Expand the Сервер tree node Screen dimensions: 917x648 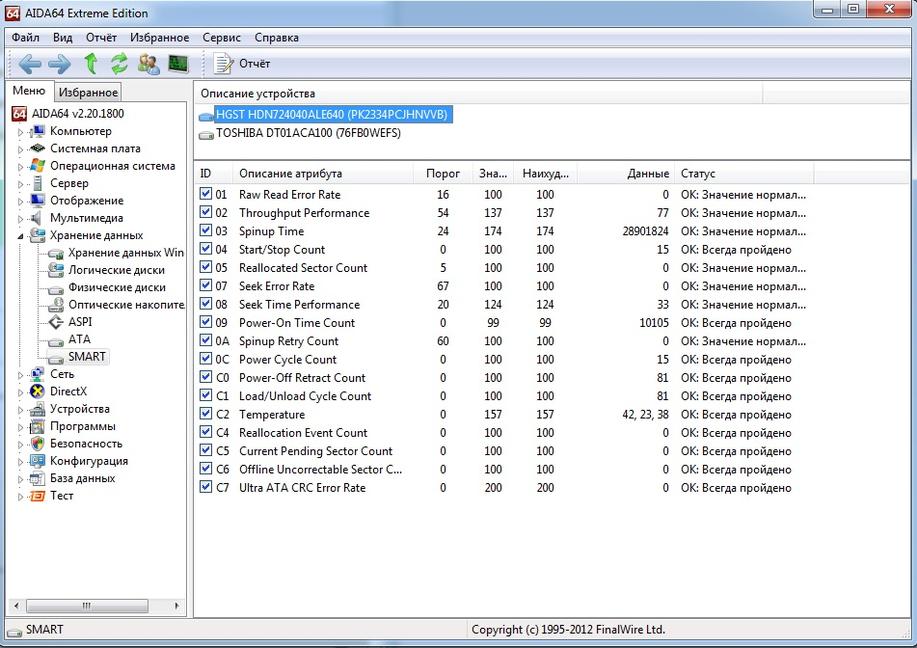pos(20,184)
